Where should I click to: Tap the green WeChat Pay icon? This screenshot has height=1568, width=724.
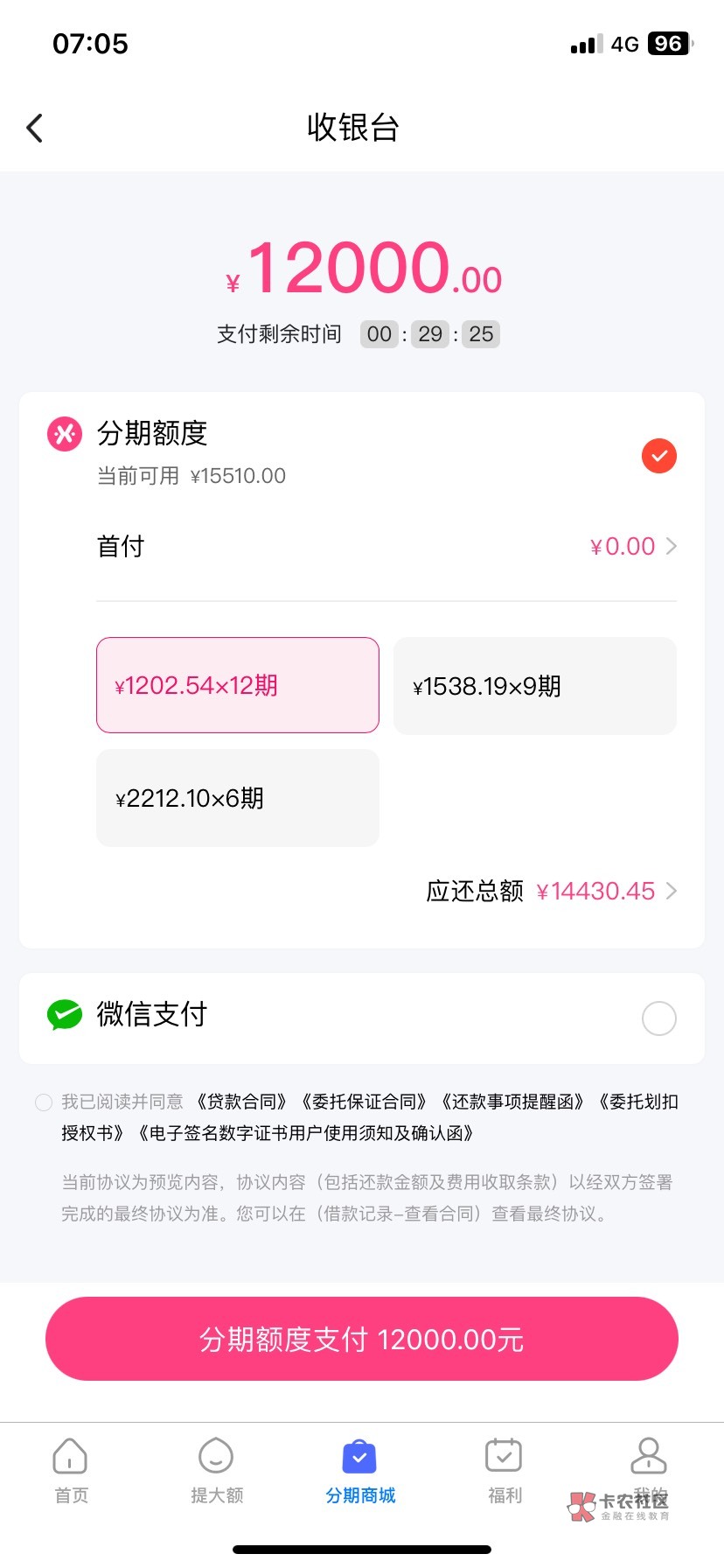tap(65, 1014)
